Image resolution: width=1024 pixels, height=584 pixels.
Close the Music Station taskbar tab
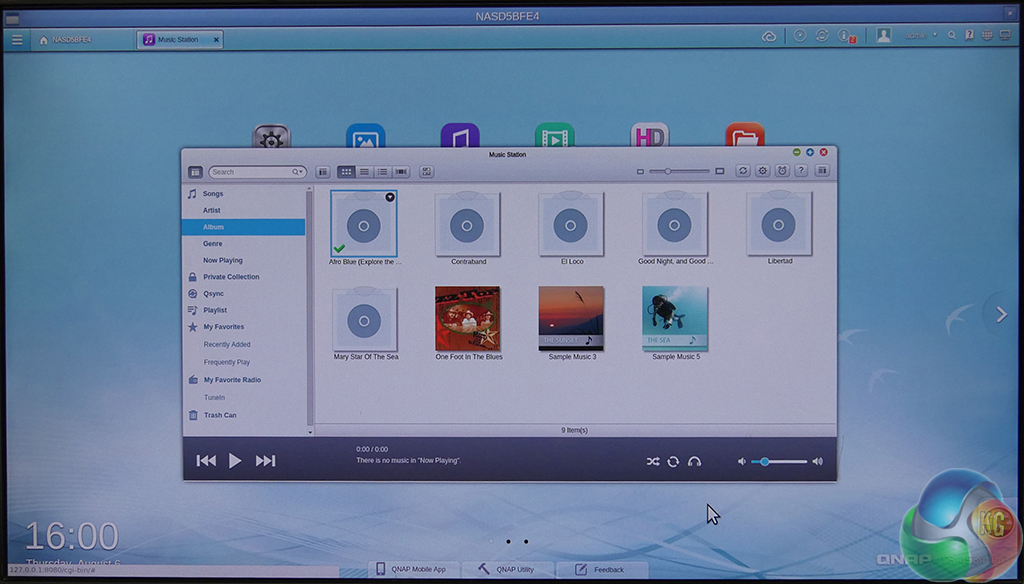tap(216, 40)
